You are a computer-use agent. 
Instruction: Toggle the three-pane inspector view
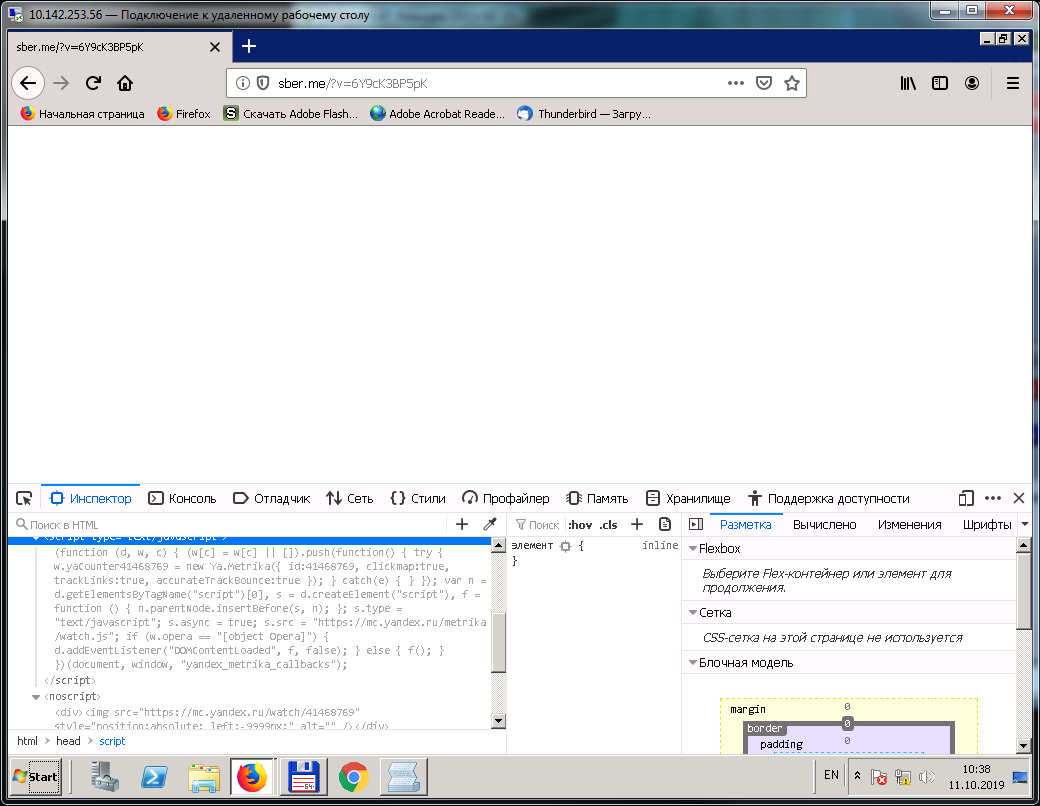point(696,524)
